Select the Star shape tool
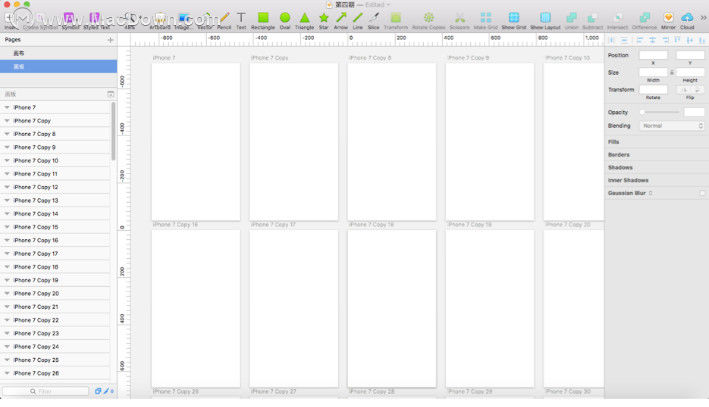Screen dimensions: 709x407 pos(324,20)
